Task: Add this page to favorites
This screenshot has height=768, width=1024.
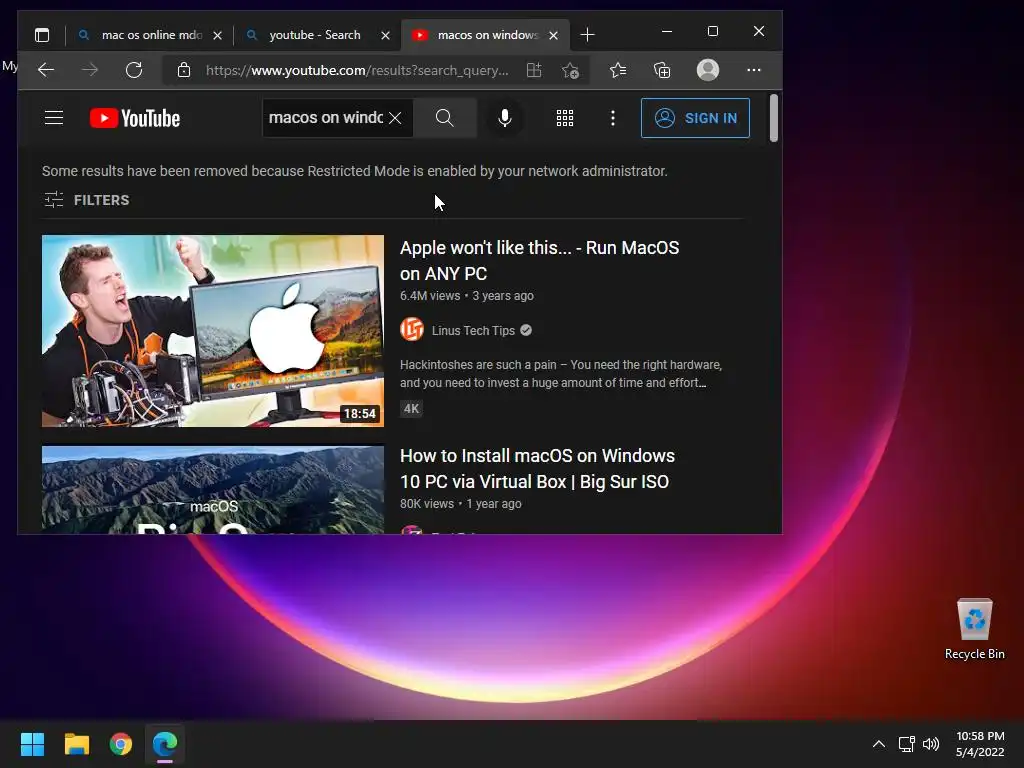Action: pos(570,71)
